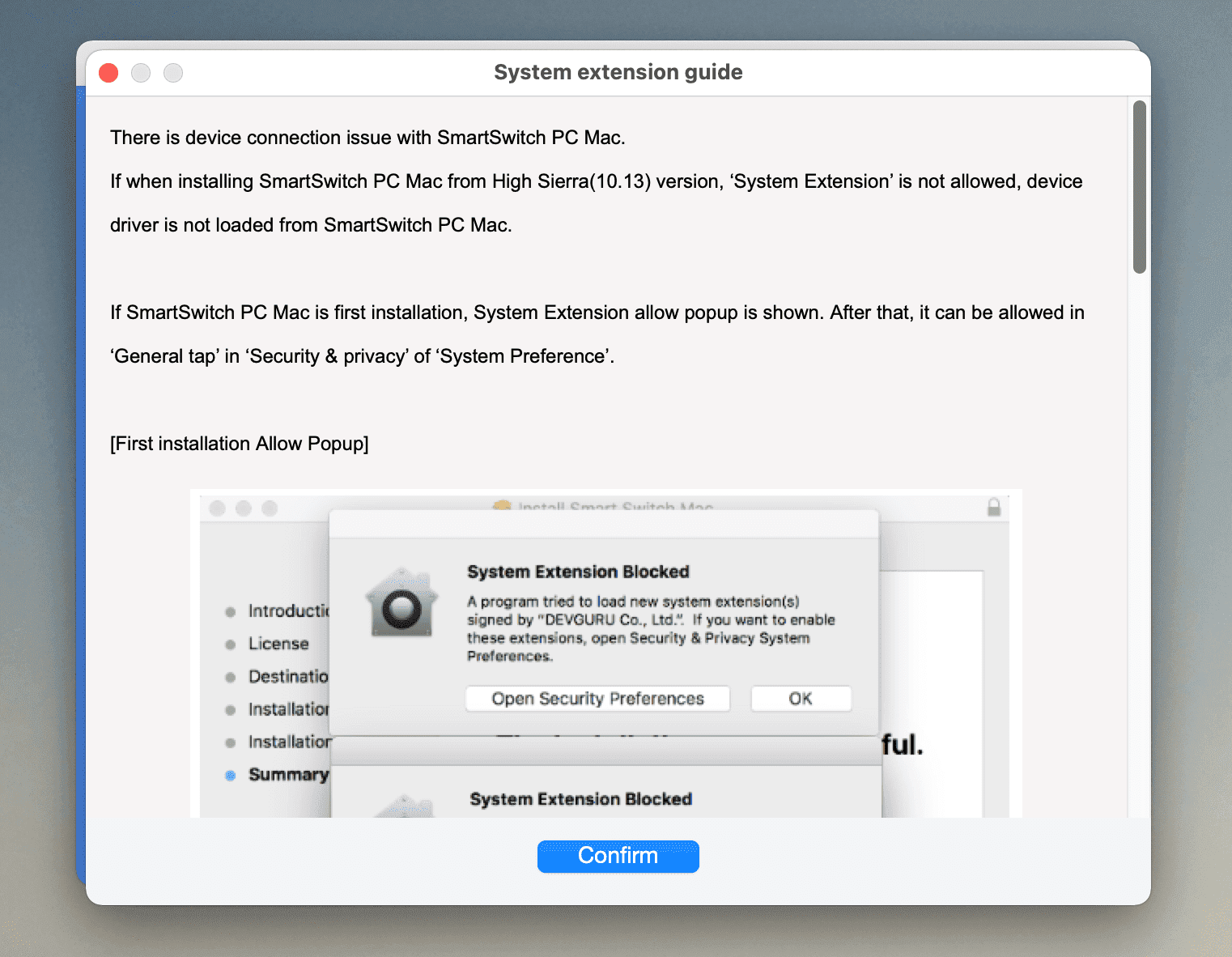
Task: Select the Destination step in installer sidebar
Action: pos(288,676)
